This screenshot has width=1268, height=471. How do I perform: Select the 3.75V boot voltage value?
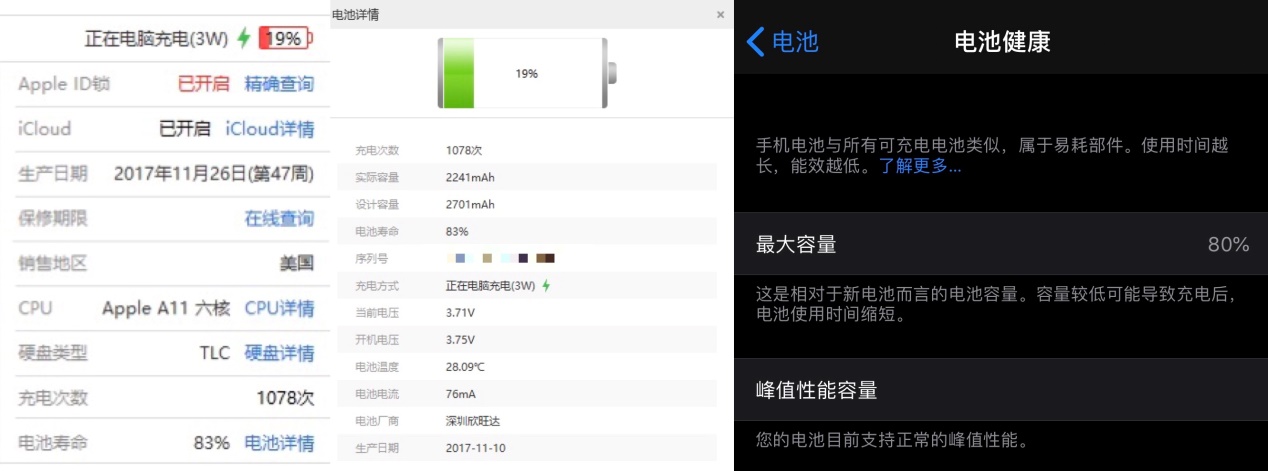[460, 340]
